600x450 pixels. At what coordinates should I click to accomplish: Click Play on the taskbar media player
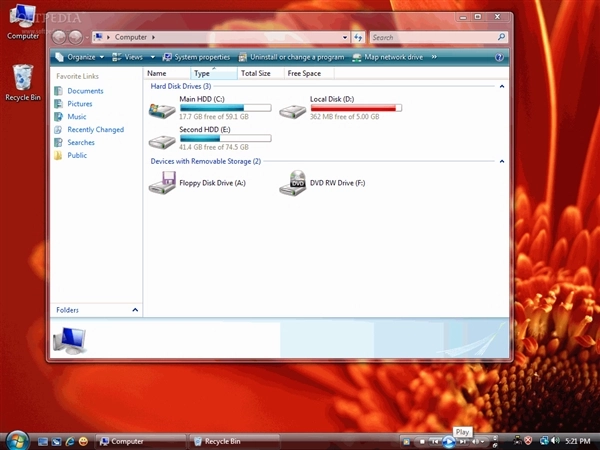coord(448,442)
